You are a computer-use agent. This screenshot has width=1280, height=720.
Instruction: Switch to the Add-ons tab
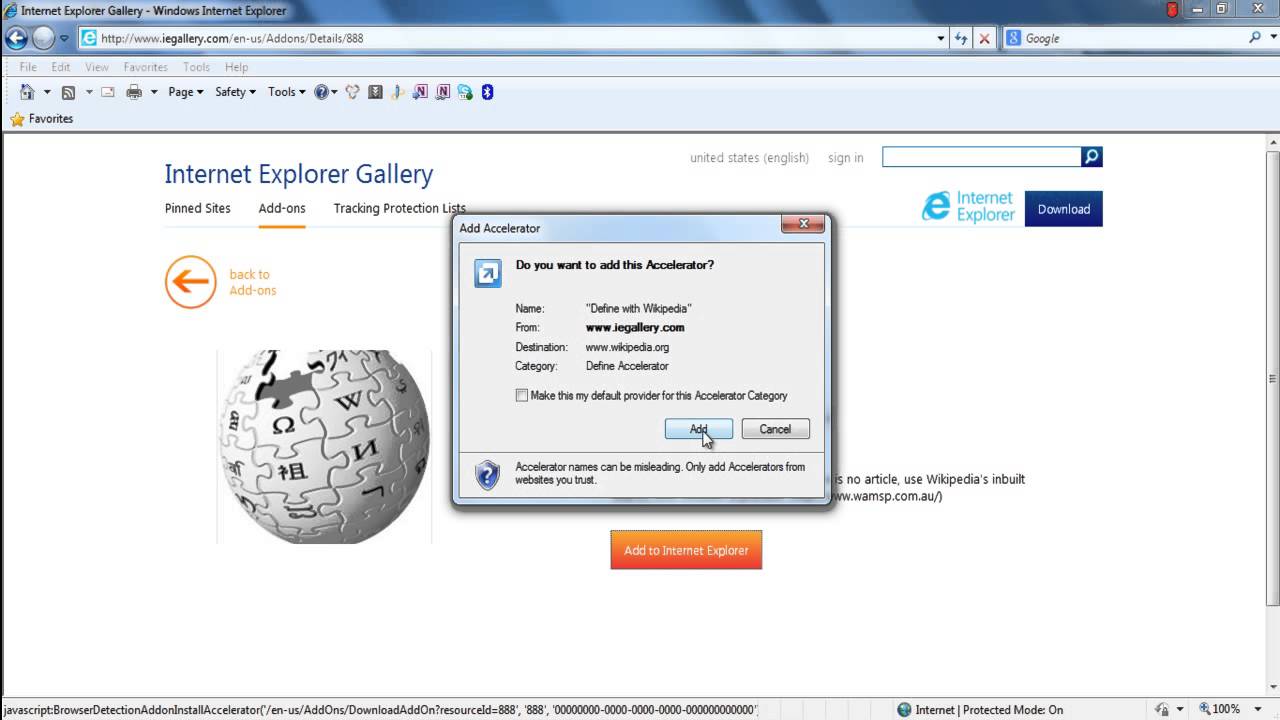(x=282, y=208)
